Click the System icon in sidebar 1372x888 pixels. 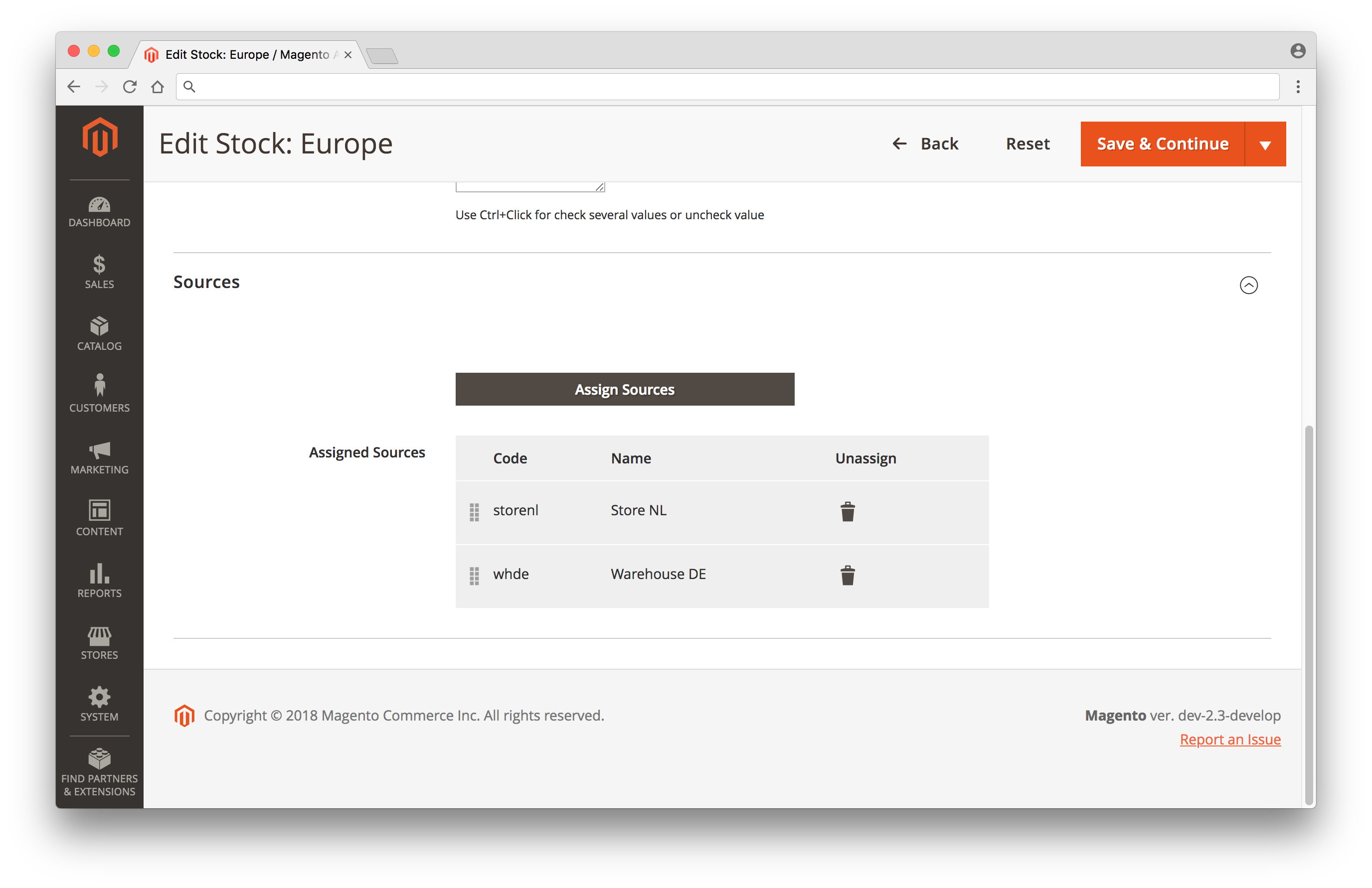tap(98, 703)
